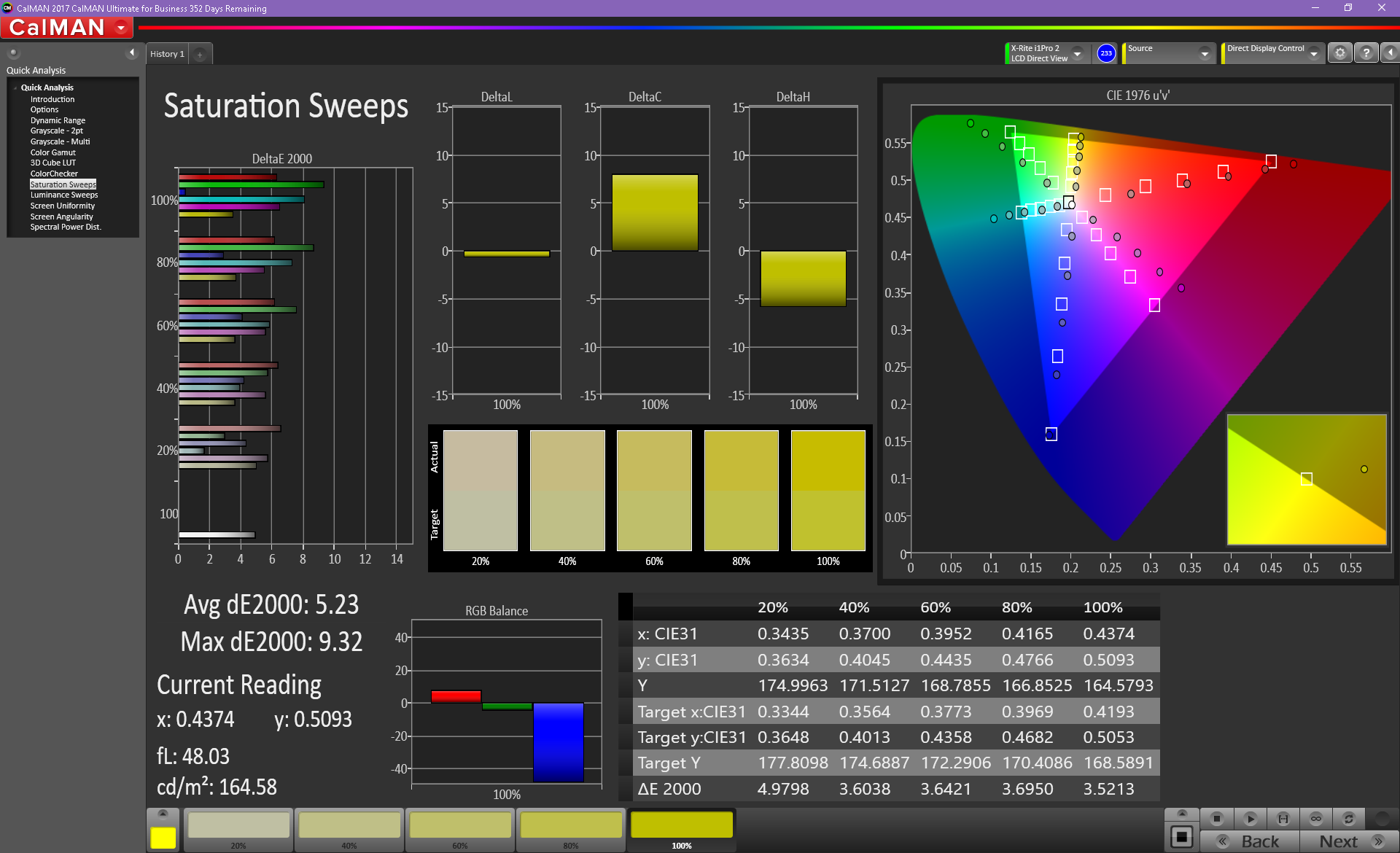This screenshot has height=853, width=1400.
Task: Open the settings gear icon
Action: (x=1339, y=53)
